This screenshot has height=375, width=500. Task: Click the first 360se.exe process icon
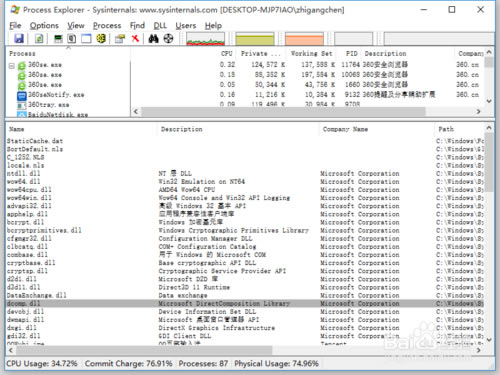pos(22,66)
